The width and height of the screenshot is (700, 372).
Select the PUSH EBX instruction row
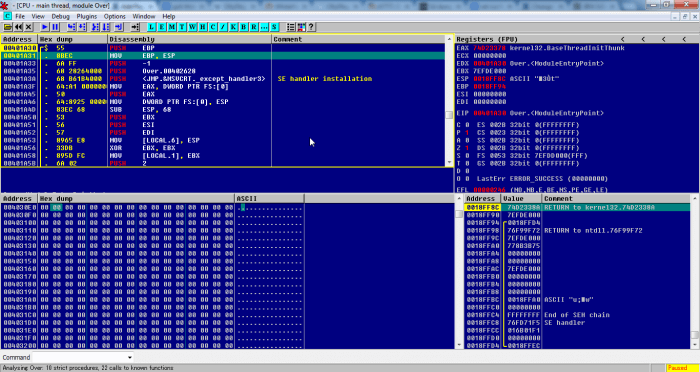(x=223, y=117)
